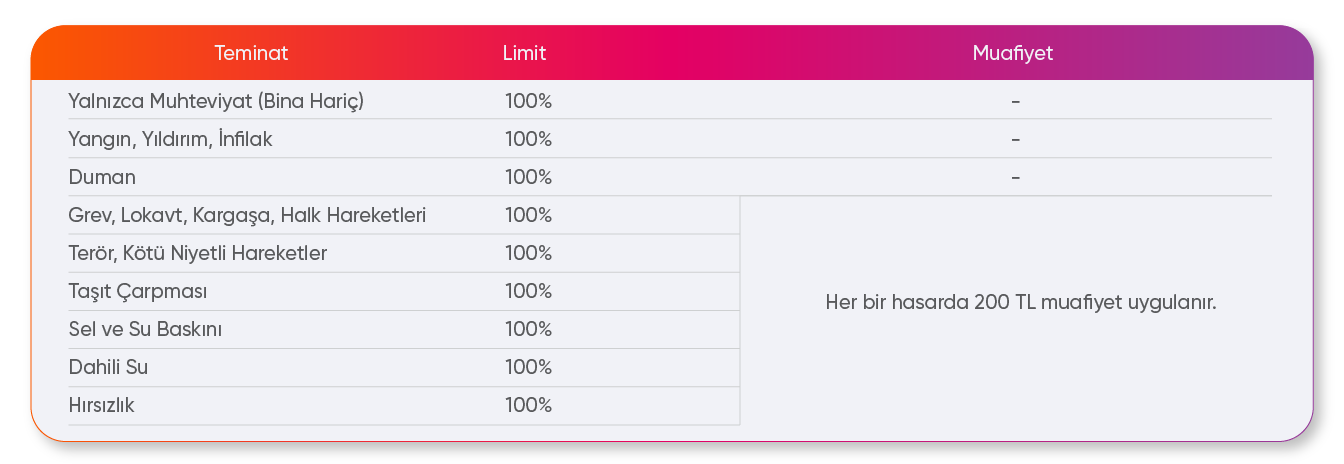Viewport: 1344px width, 464px height.
Task: Click the Terör, Kötü Niyetli Hareketler label
Action: click(198, 253)
